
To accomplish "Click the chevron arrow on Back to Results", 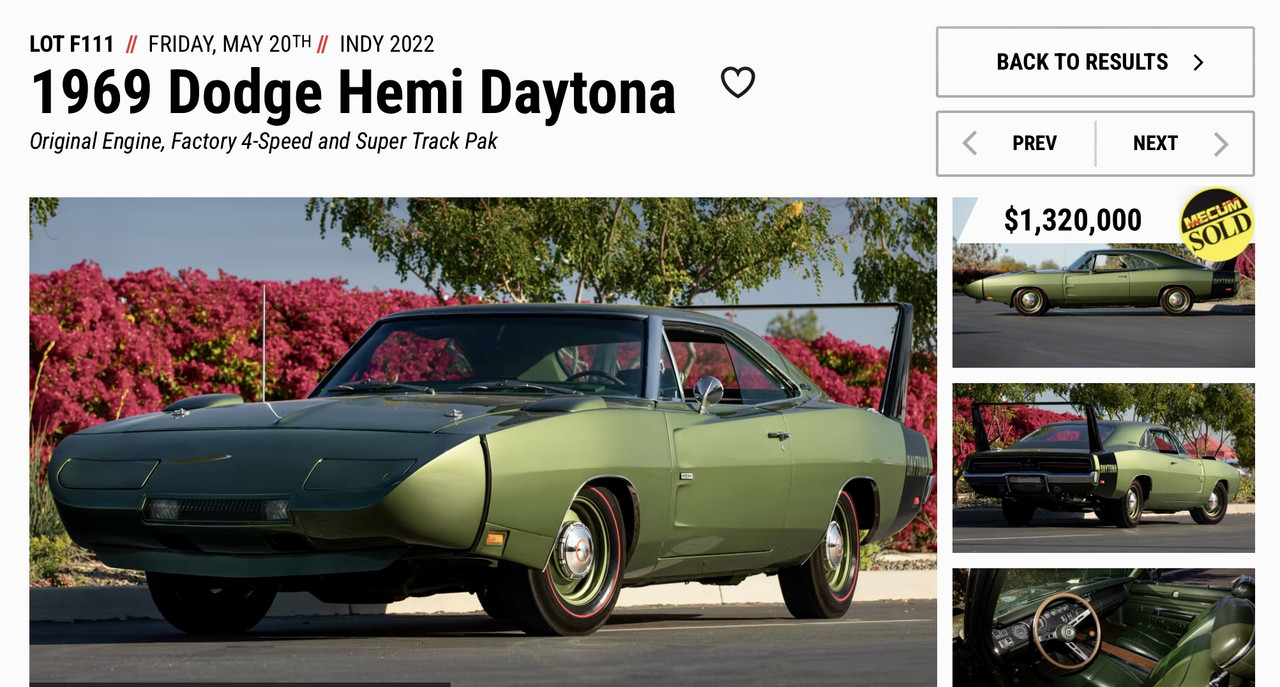I will click(x=1198, y=62).
